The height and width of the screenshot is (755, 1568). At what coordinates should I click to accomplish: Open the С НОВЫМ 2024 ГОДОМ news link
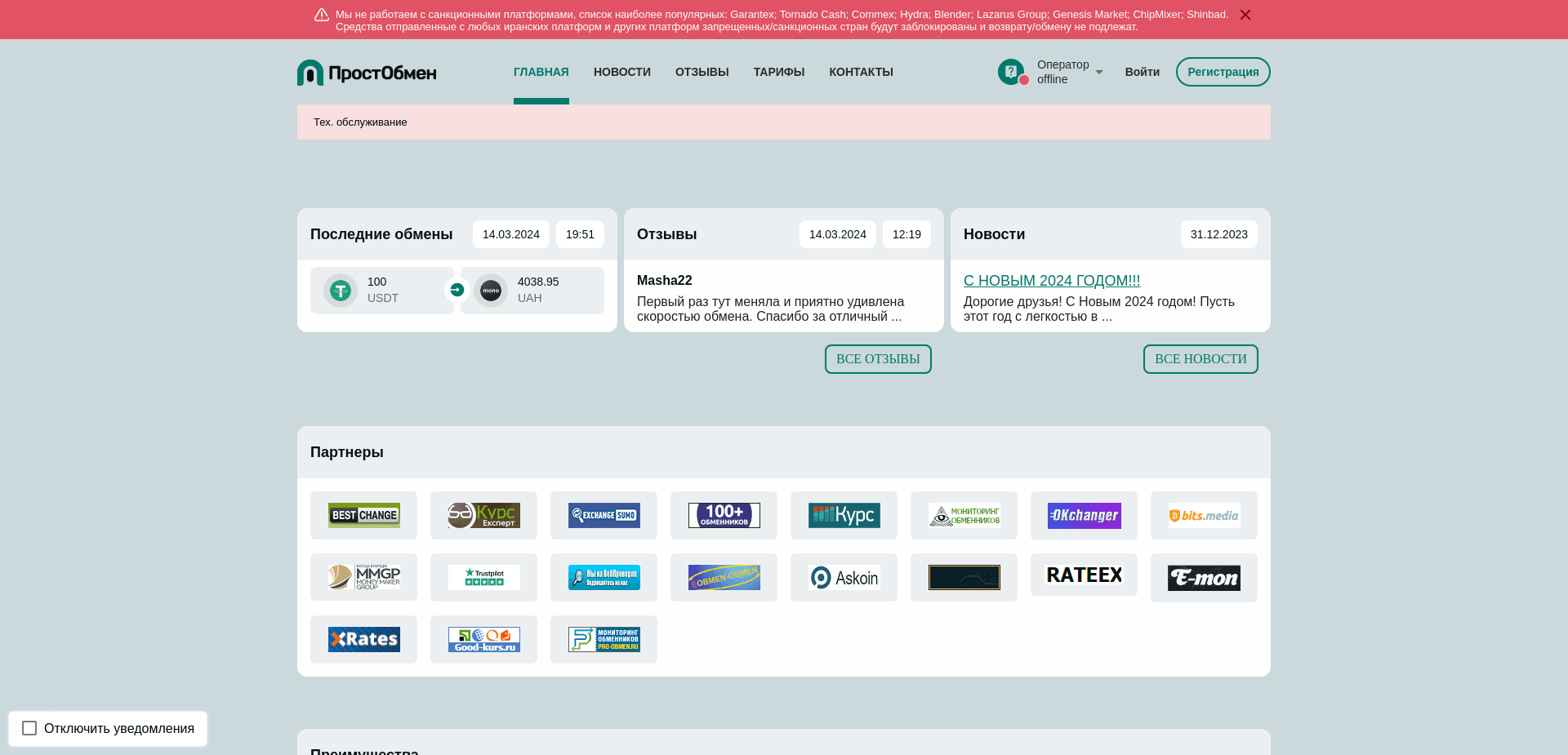point(1052,281)
